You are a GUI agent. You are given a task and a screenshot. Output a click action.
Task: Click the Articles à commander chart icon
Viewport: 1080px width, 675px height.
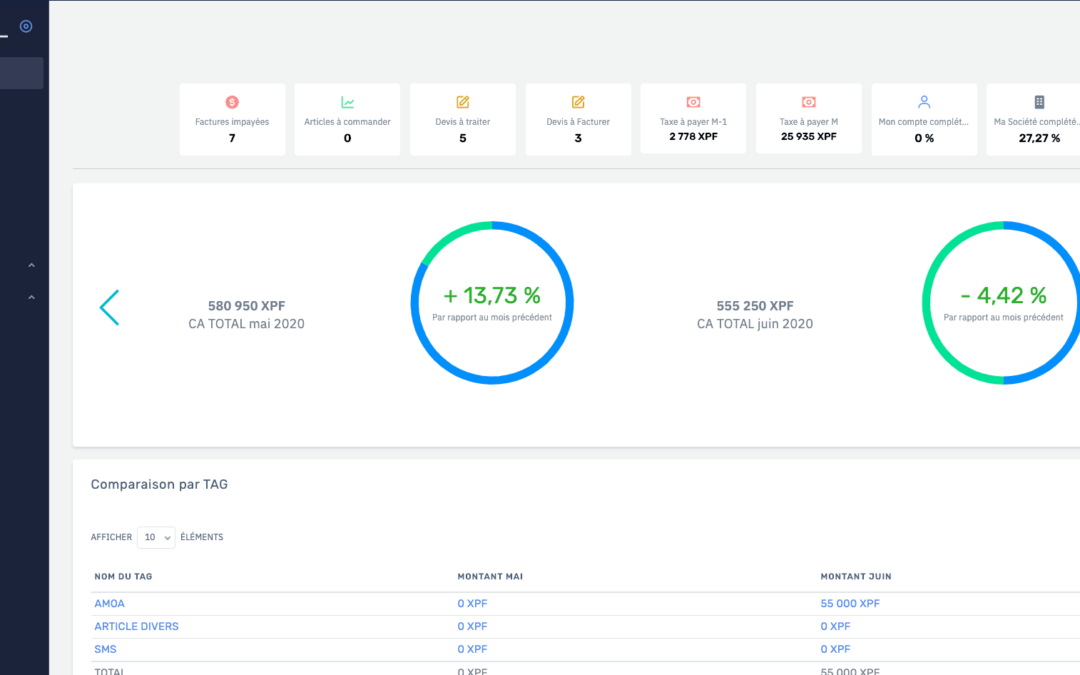coord(347,102)
